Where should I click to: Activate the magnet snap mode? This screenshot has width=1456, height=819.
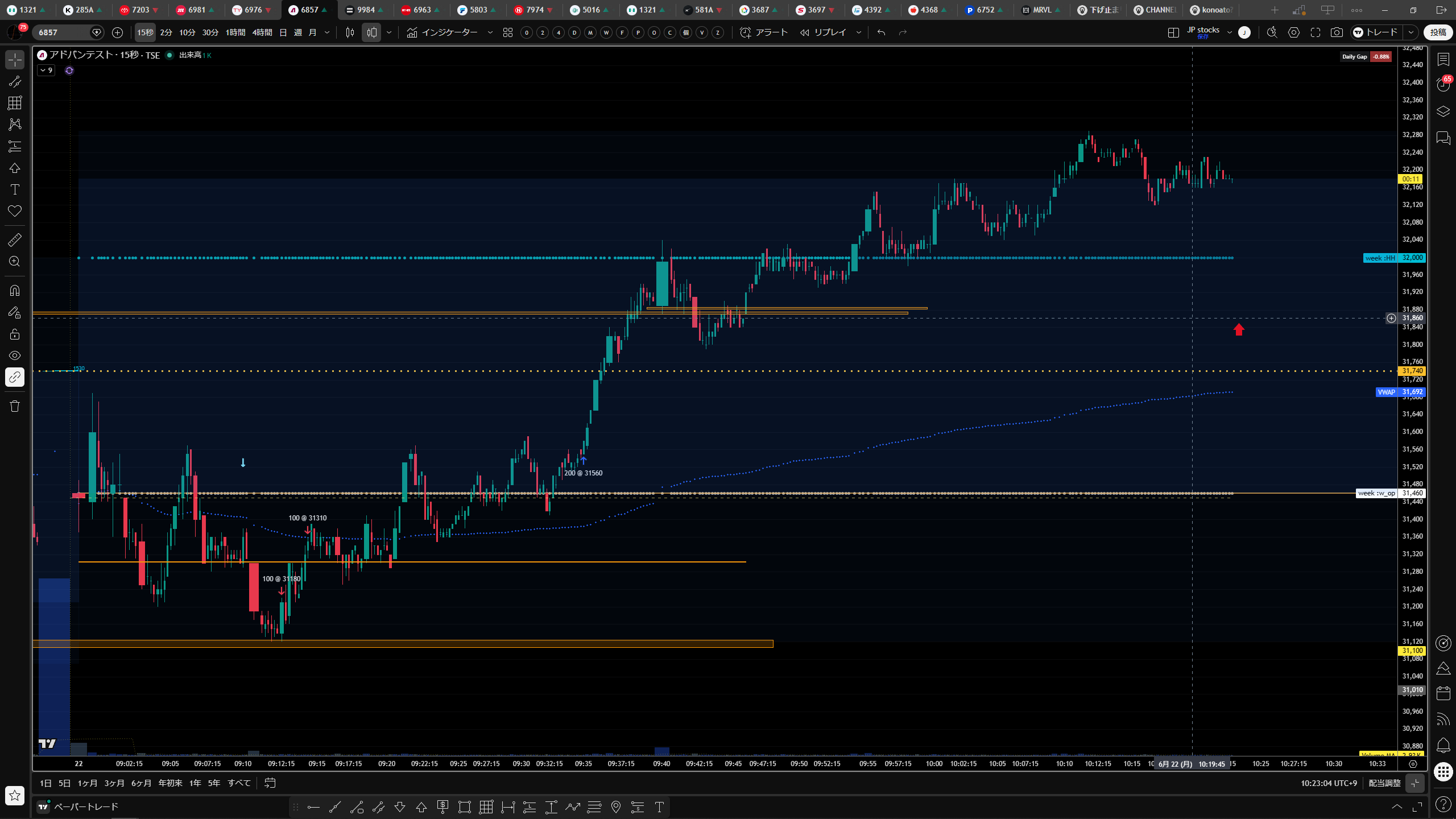15,291
